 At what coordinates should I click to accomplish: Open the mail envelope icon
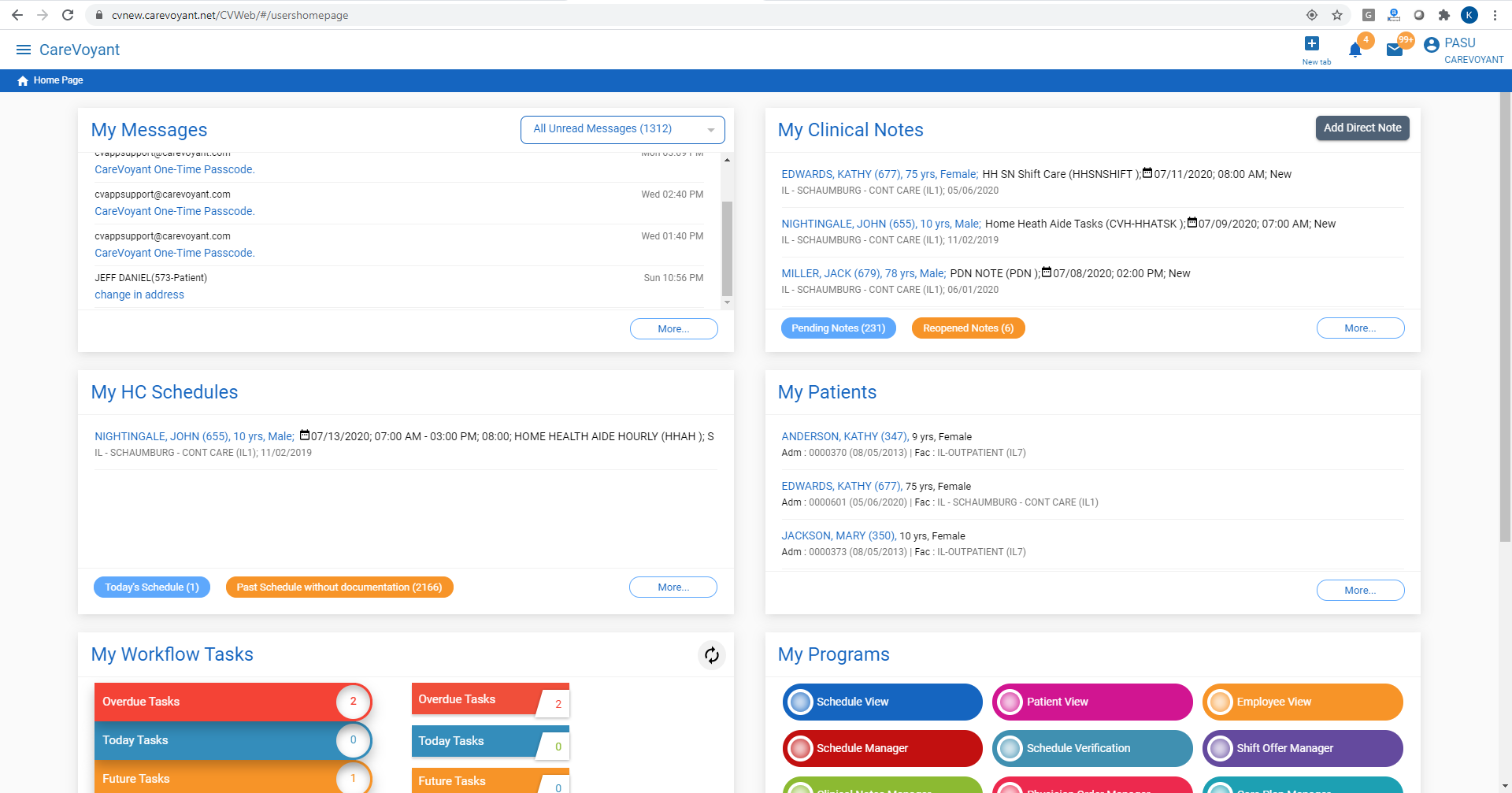(1395, 50)
